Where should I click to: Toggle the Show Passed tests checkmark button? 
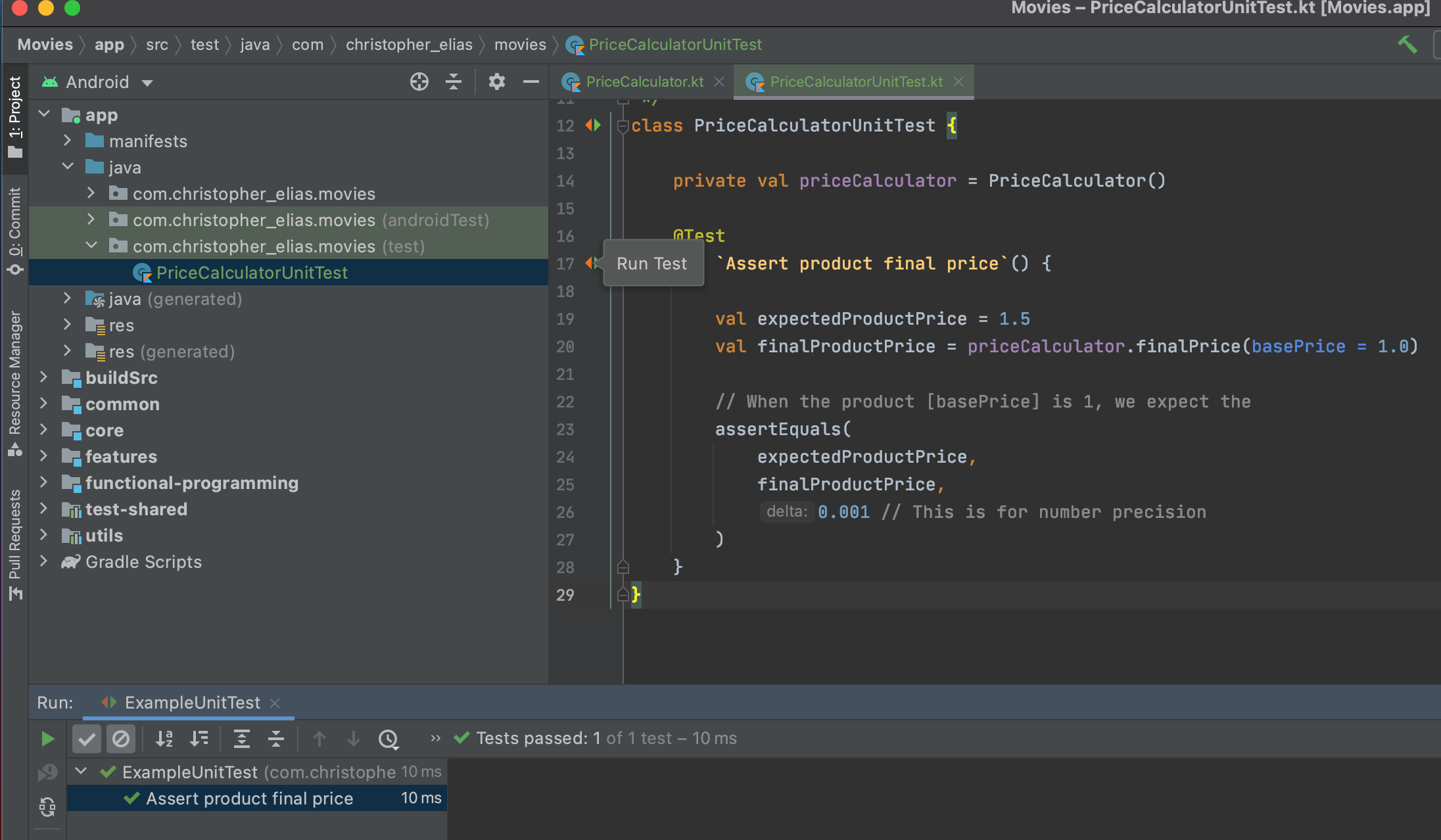tap(86, 739)
